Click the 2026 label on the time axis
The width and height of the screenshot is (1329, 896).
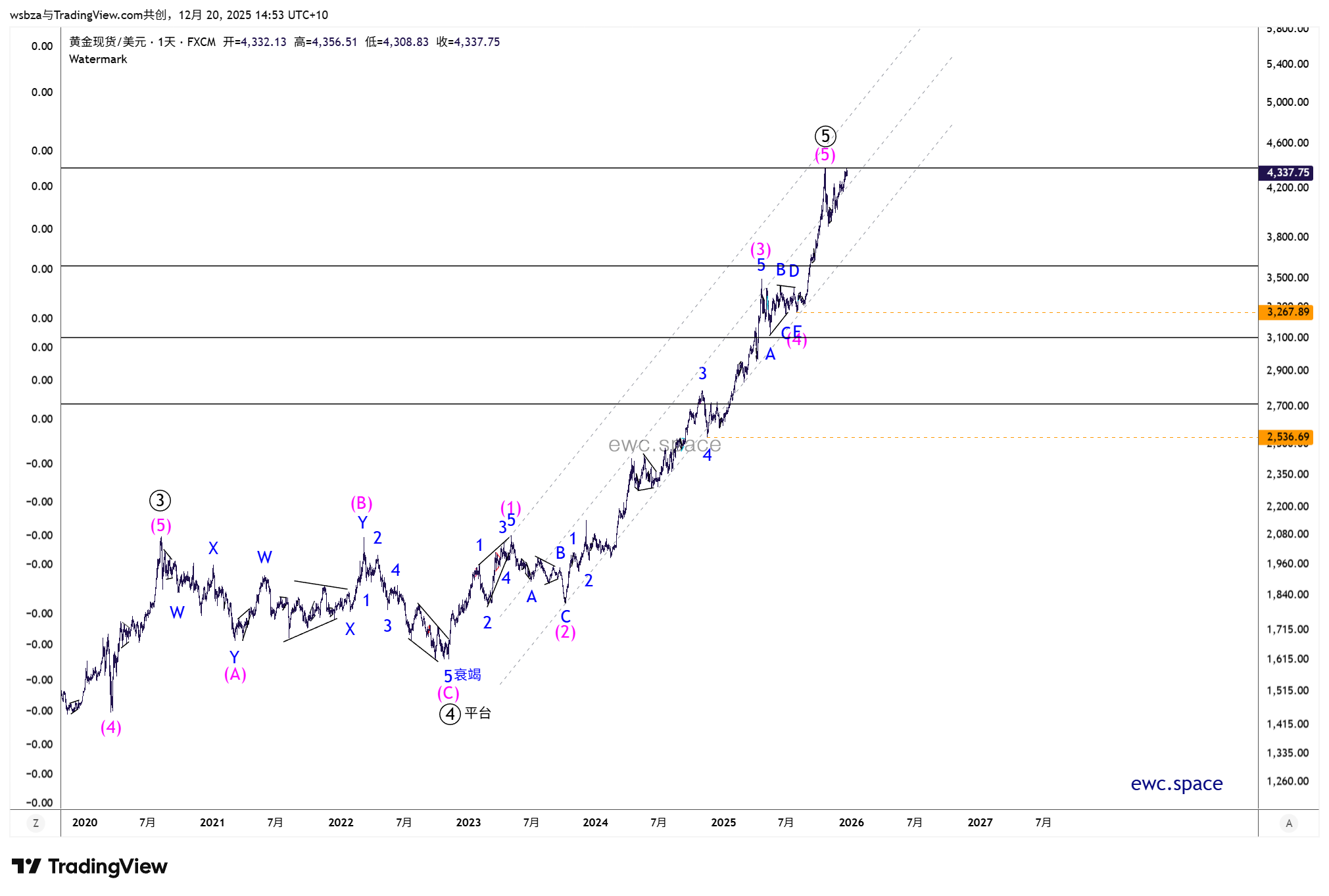click(851, 823)
